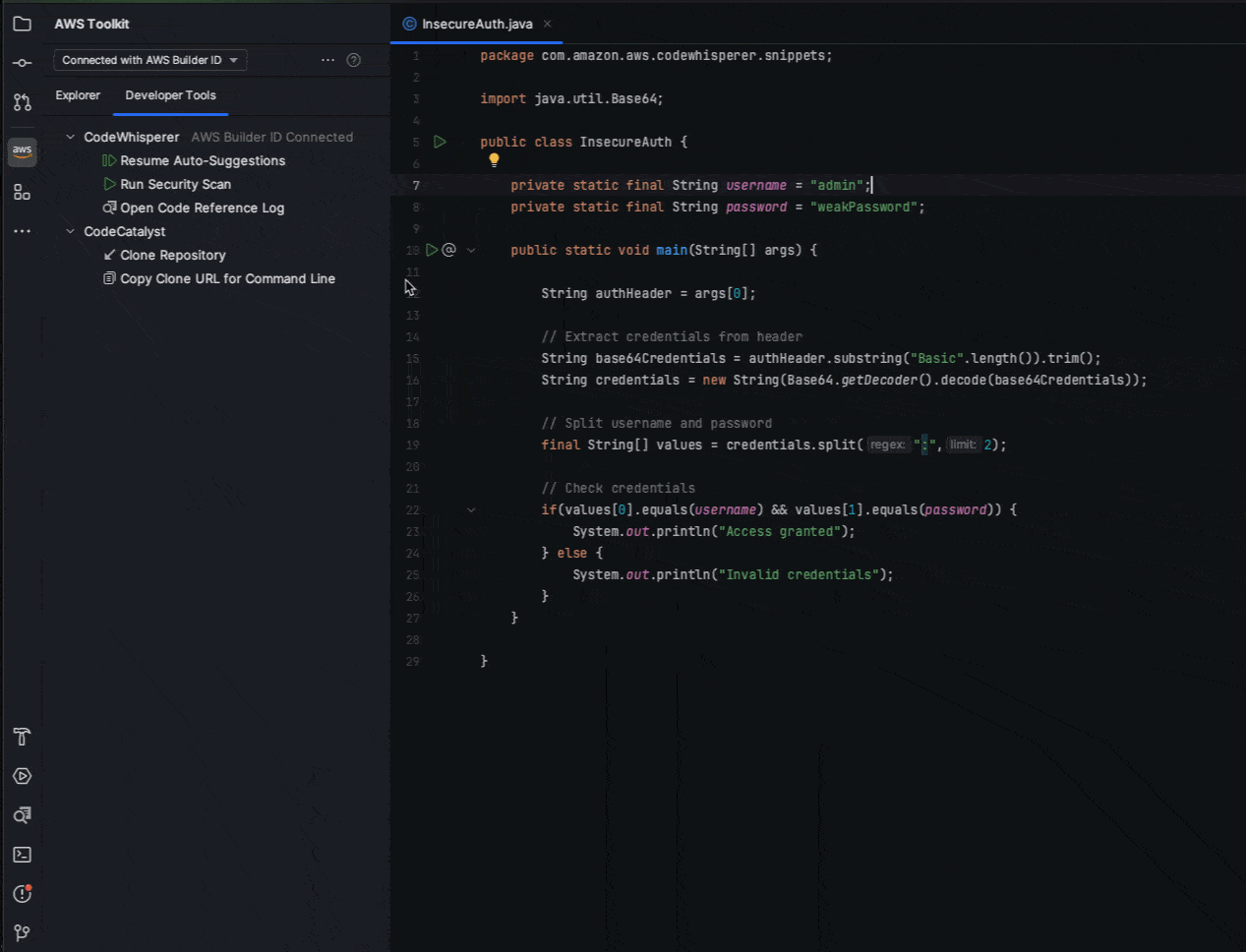This screenshot has width=1246, height=952.
Task: Open the Project tool window folder icon
Action: pyautogui.click(x=22, y=24)
